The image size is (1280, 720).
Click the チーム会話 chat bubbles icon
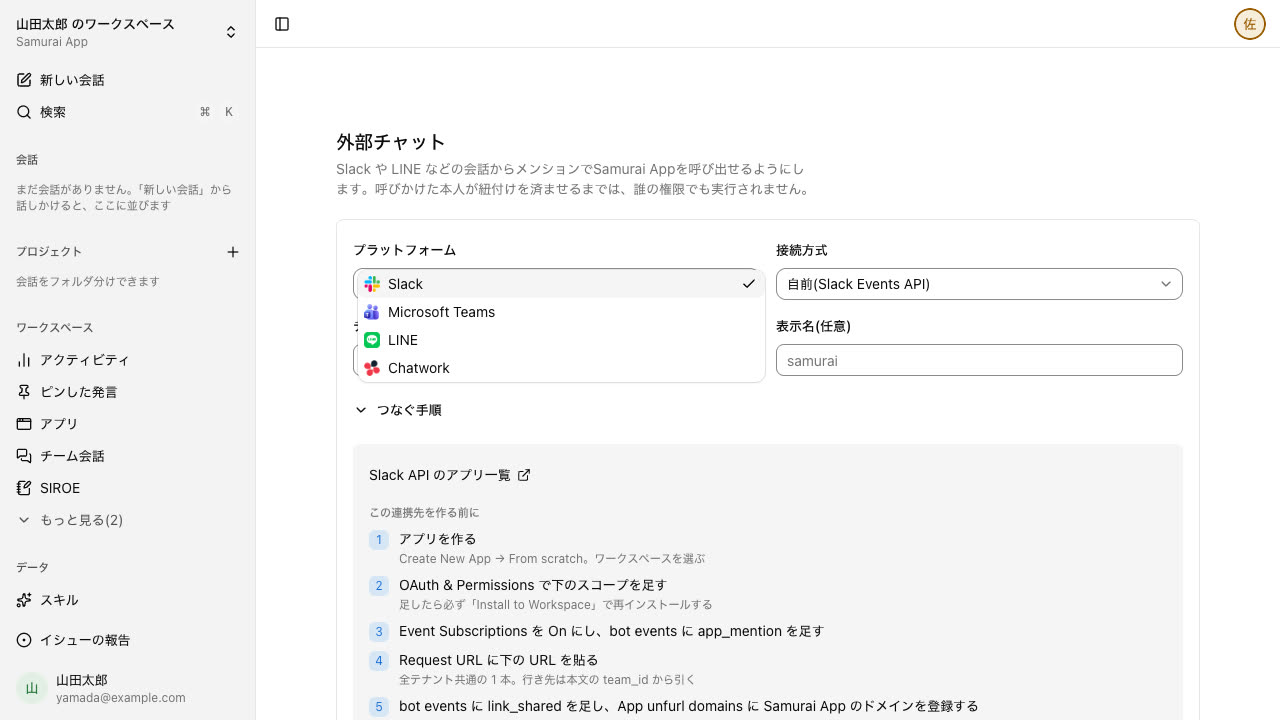(x=24, y=456)
